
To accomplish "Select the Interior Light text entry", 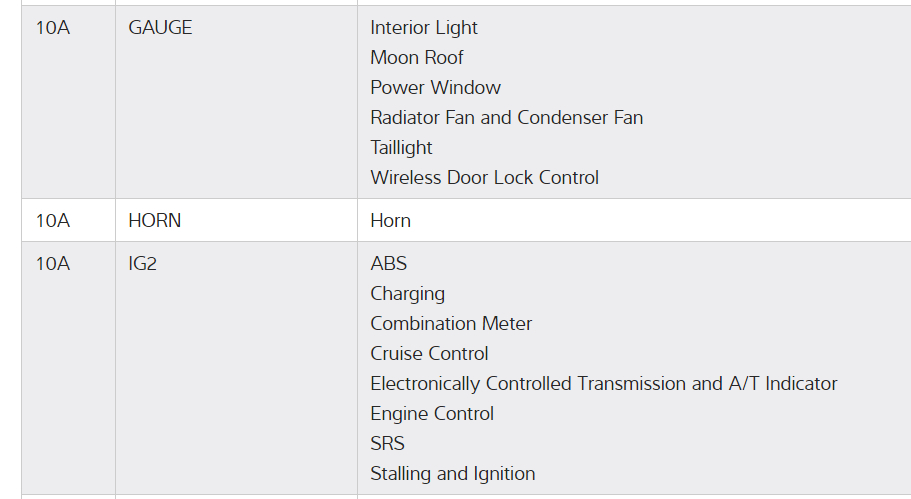I will [424, 28].
